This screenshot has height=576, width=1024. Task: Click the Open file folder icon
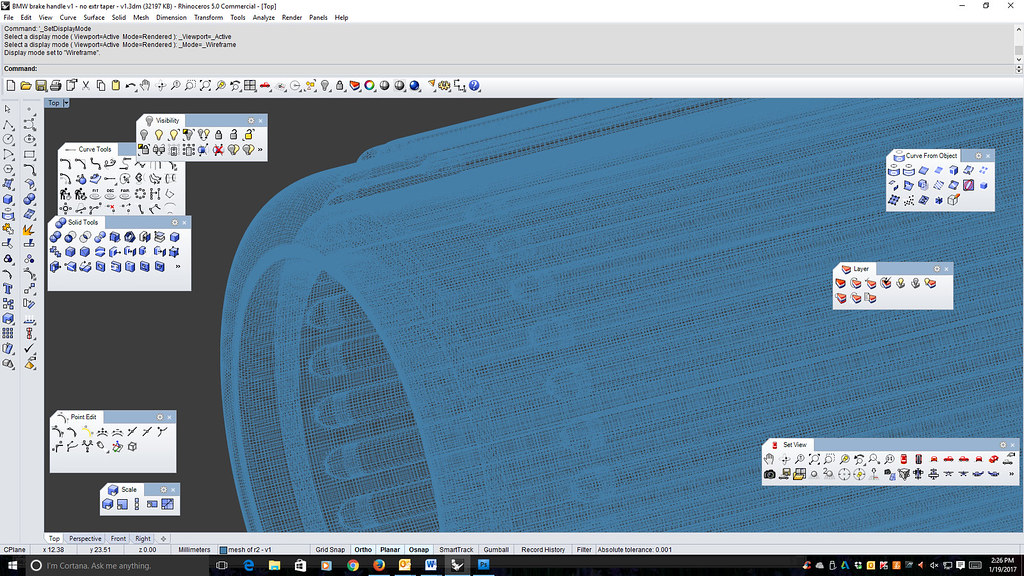[25, 86]
